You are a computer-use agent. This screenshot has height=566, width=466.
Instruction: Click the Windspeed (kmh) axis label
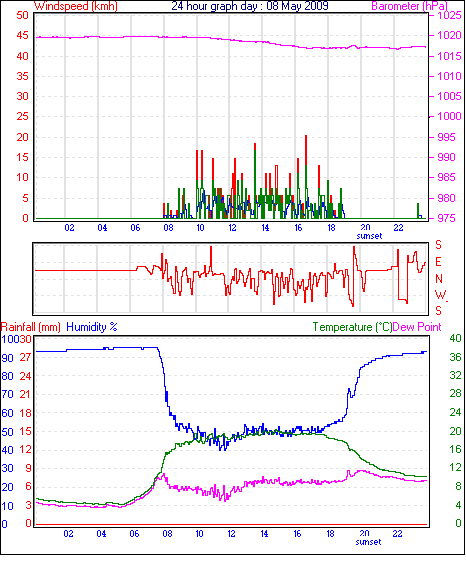click(76, 6)
